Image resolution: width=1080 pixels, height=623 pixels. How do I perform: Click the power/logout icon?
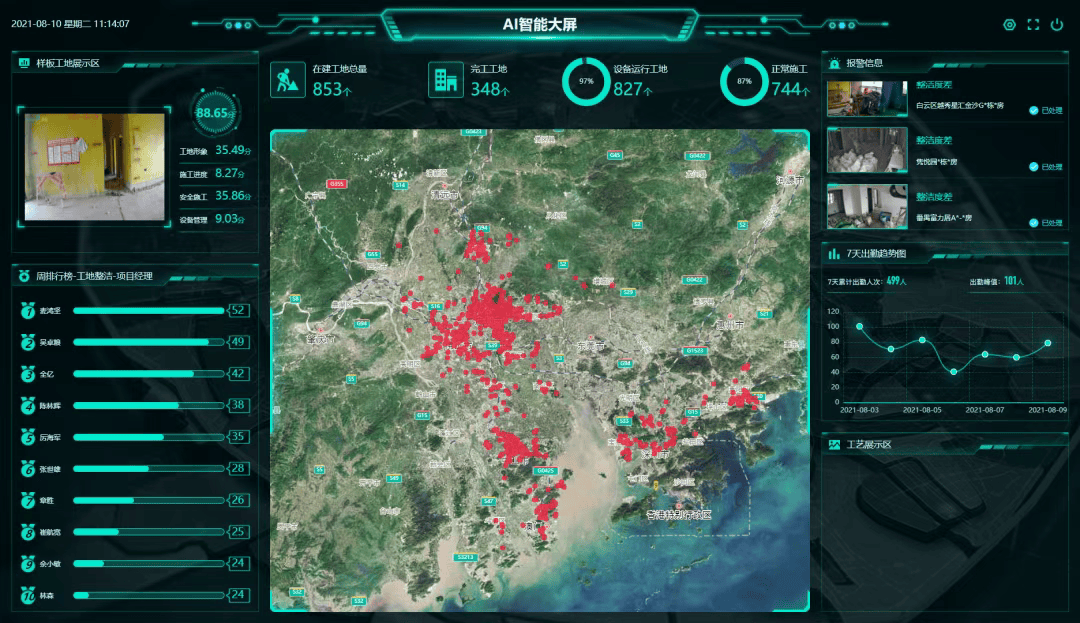point(1057,24)
